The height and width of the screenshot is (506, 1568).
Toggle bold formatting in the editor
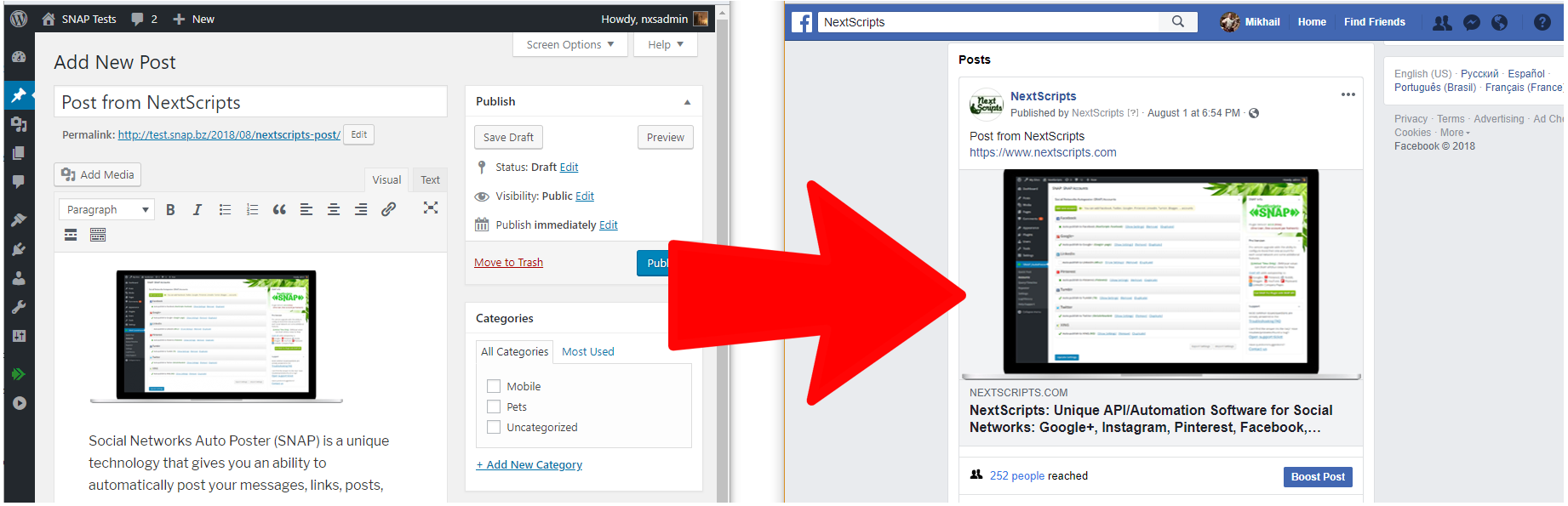(x=170, y=209)
